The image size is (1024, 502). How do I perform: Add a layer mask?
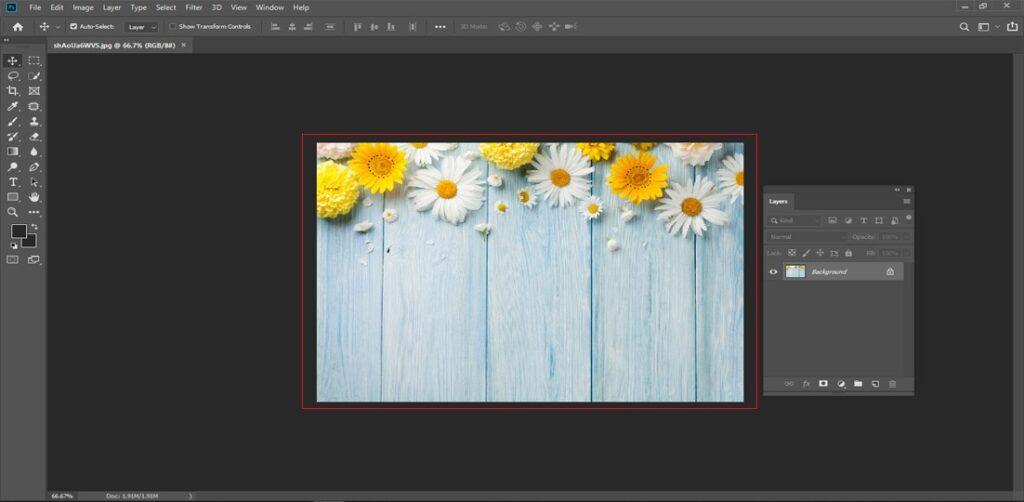point(824,384)
